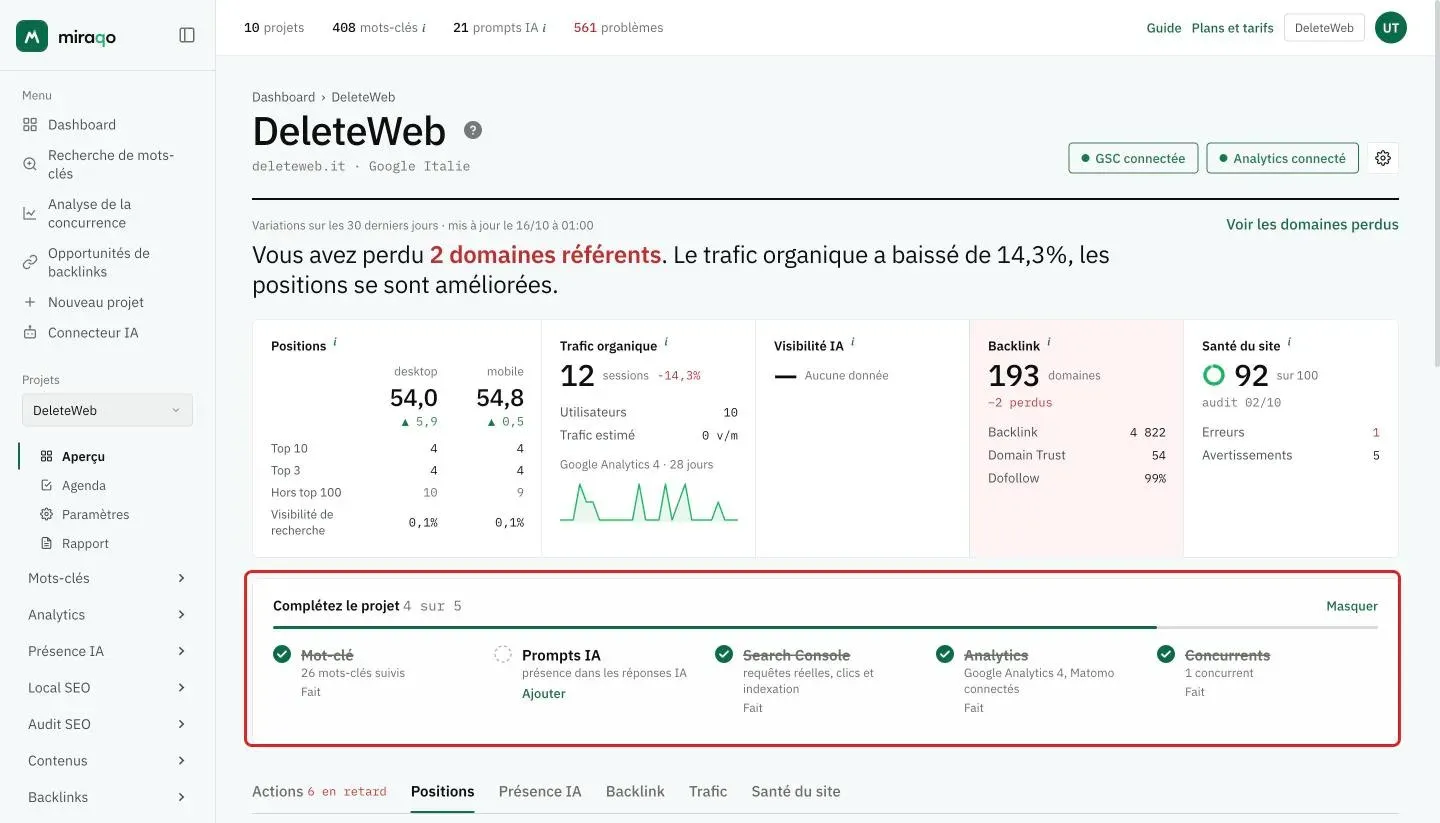The image size is (1440, 823).
Task: Click the Mot-clé completed check circle
Action: 282,654
